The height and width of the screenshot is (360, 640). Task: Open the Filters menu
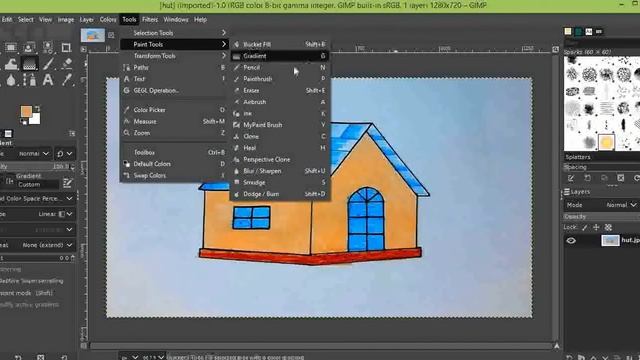pyautogui.click(x=150, y=20)
